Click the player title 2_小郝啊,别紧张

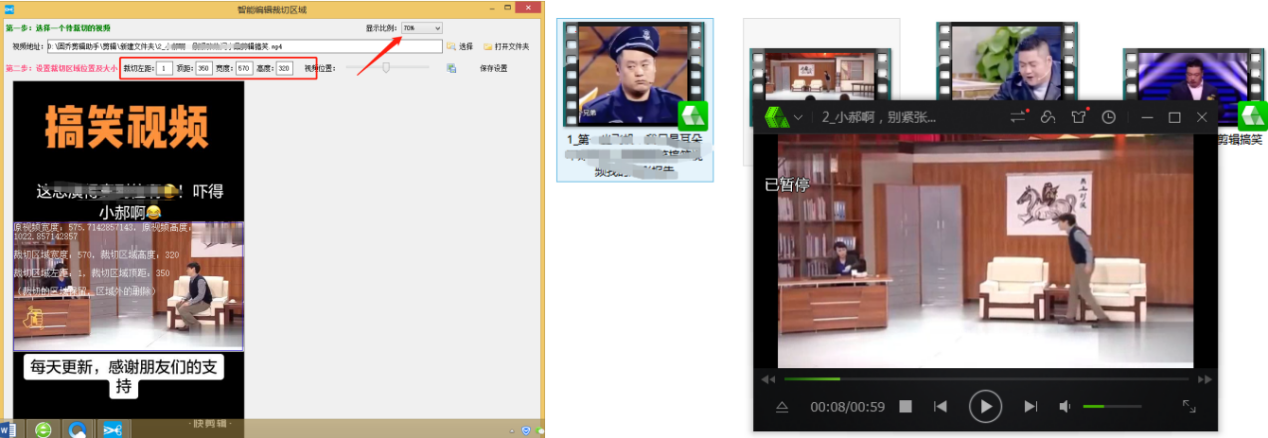point(879,117)
